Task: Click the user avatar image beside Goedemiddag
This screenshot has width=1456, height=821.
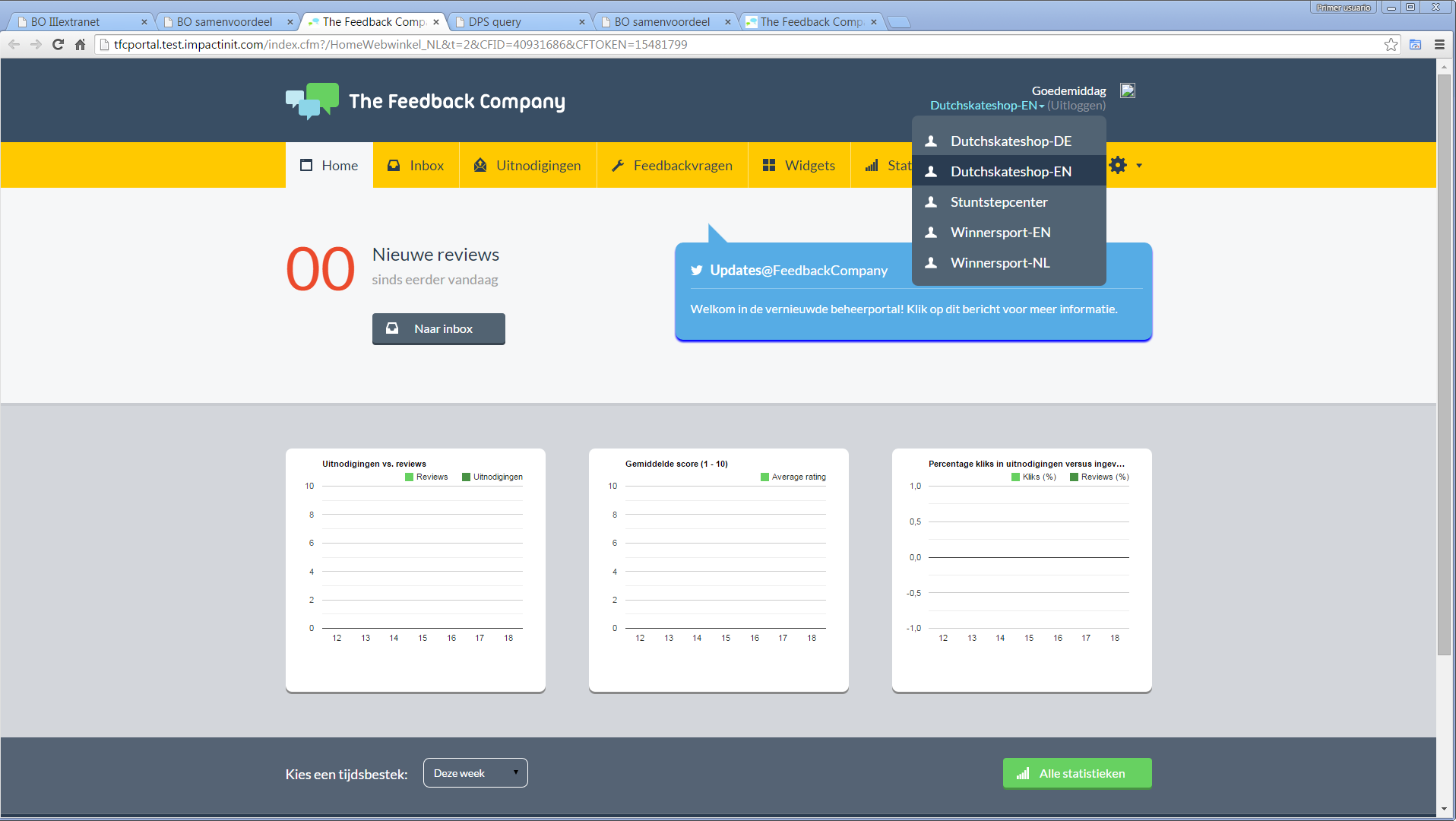Action: click(1128, 90)
